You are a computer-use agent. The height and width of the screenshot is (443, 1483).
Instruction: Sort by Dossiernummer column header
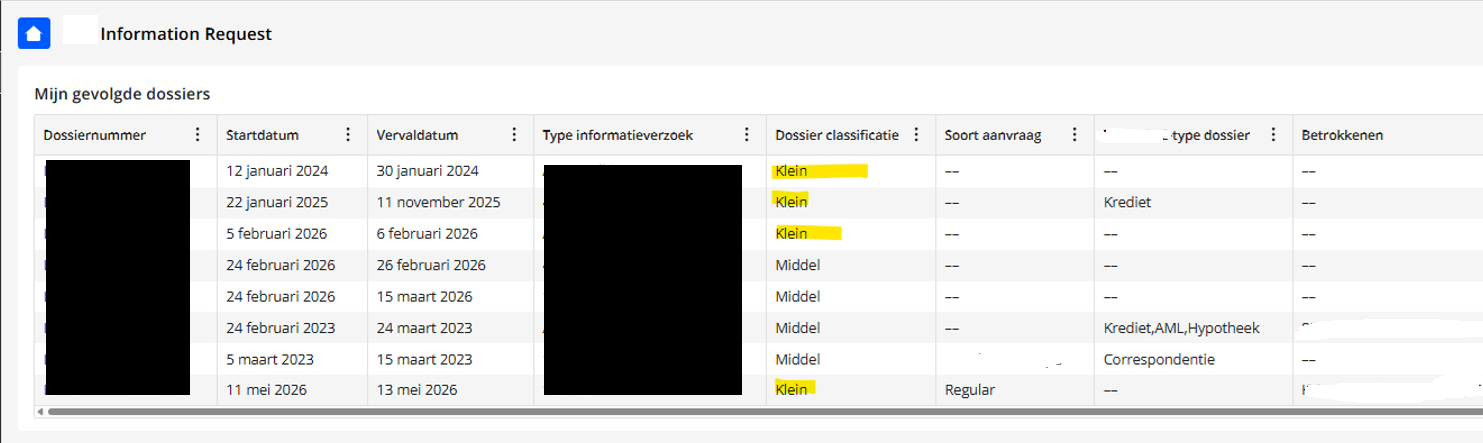tap(95, 135)
